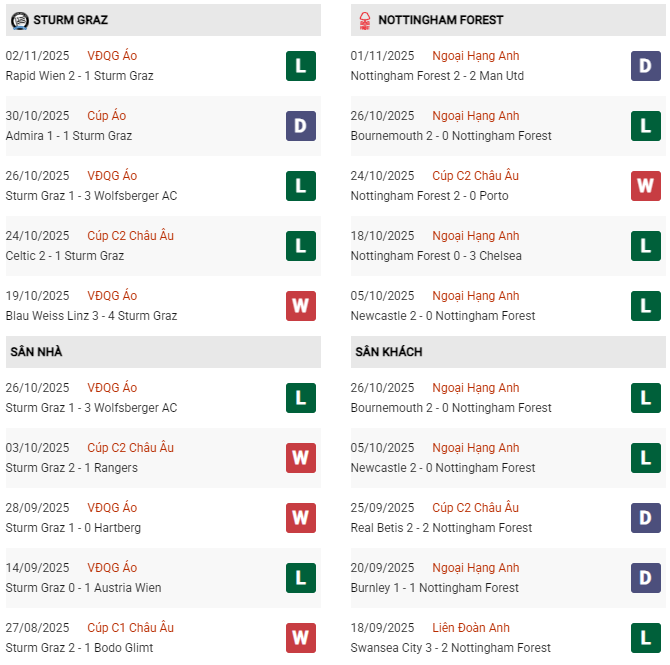Click the D badge for Admira match

(300, 126)
